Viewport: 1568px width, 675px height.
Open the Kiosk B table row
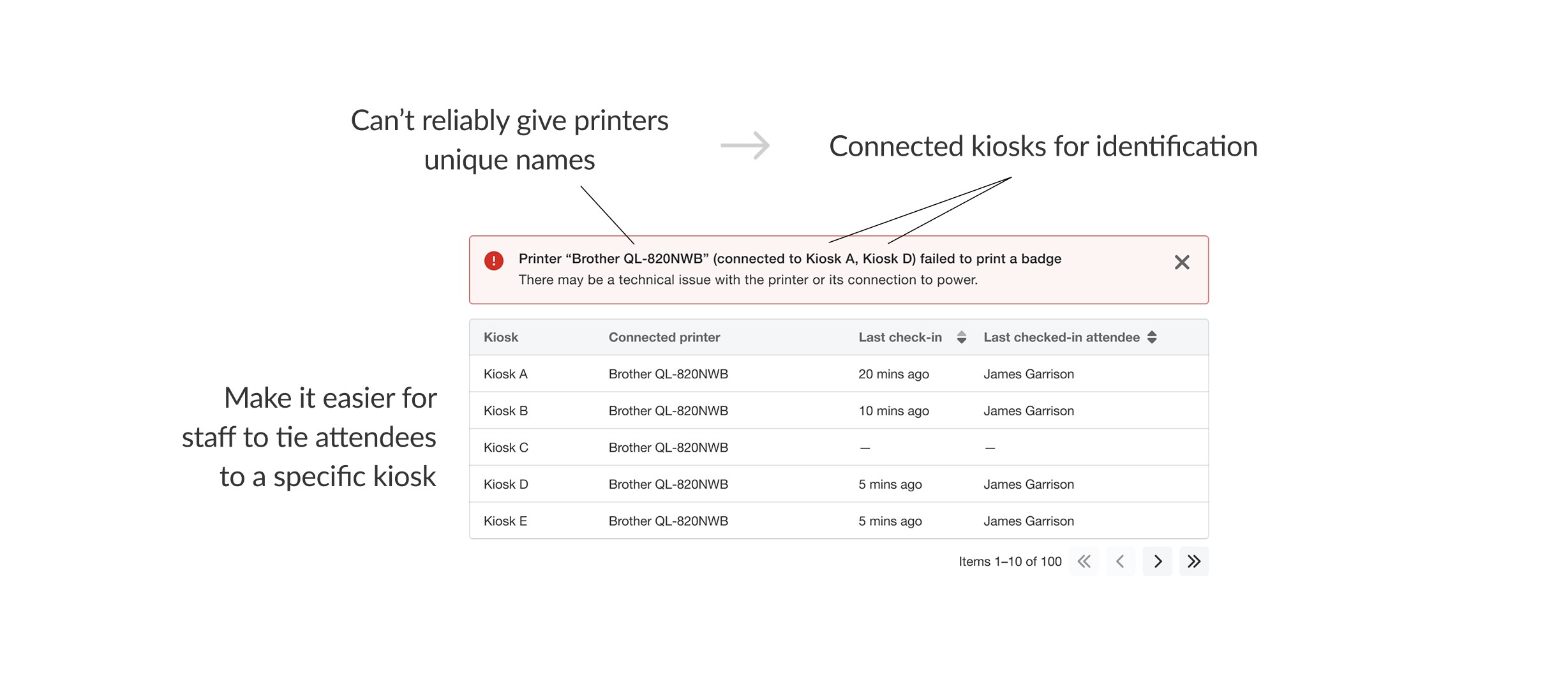[839, 411]
